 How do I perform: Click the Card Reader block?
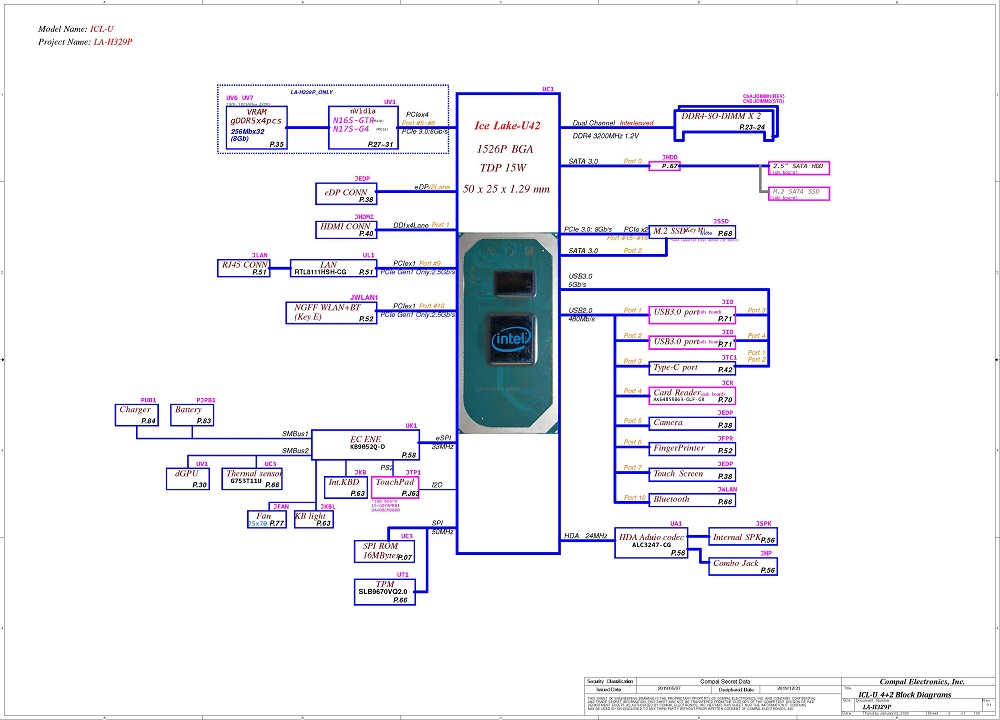692,396
